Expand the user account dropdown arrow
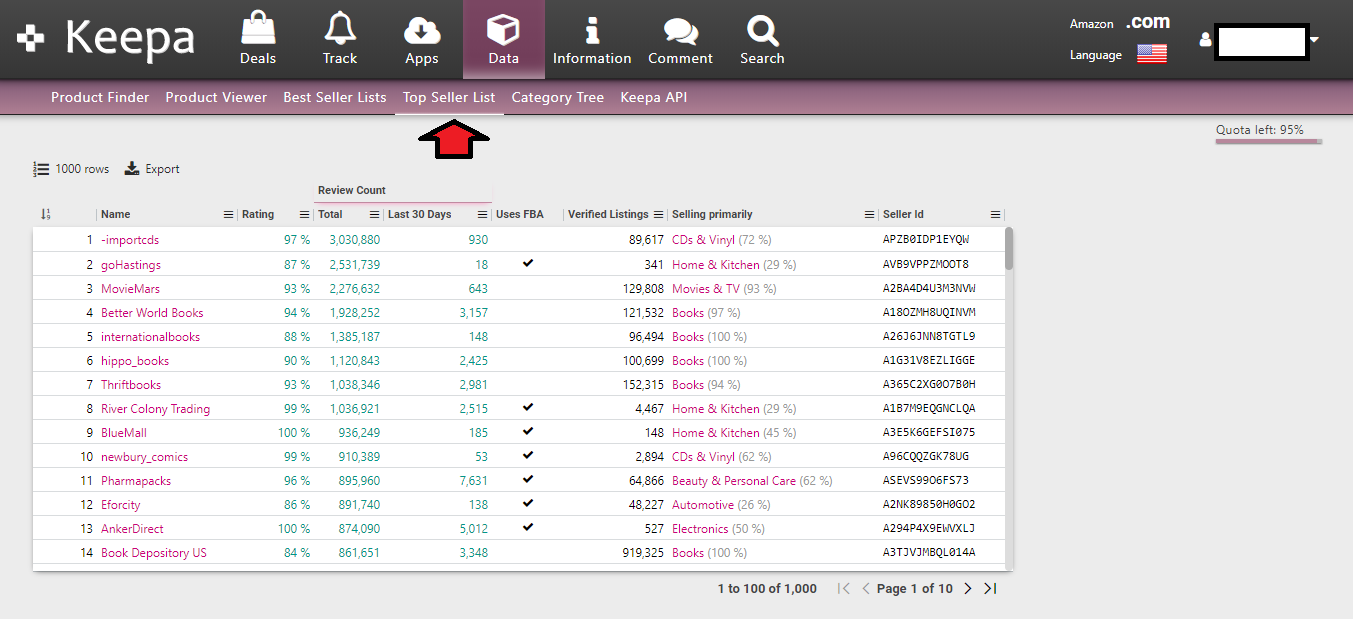The width and height of the screenshot is (1353, 619). [x=1315, y=40]
